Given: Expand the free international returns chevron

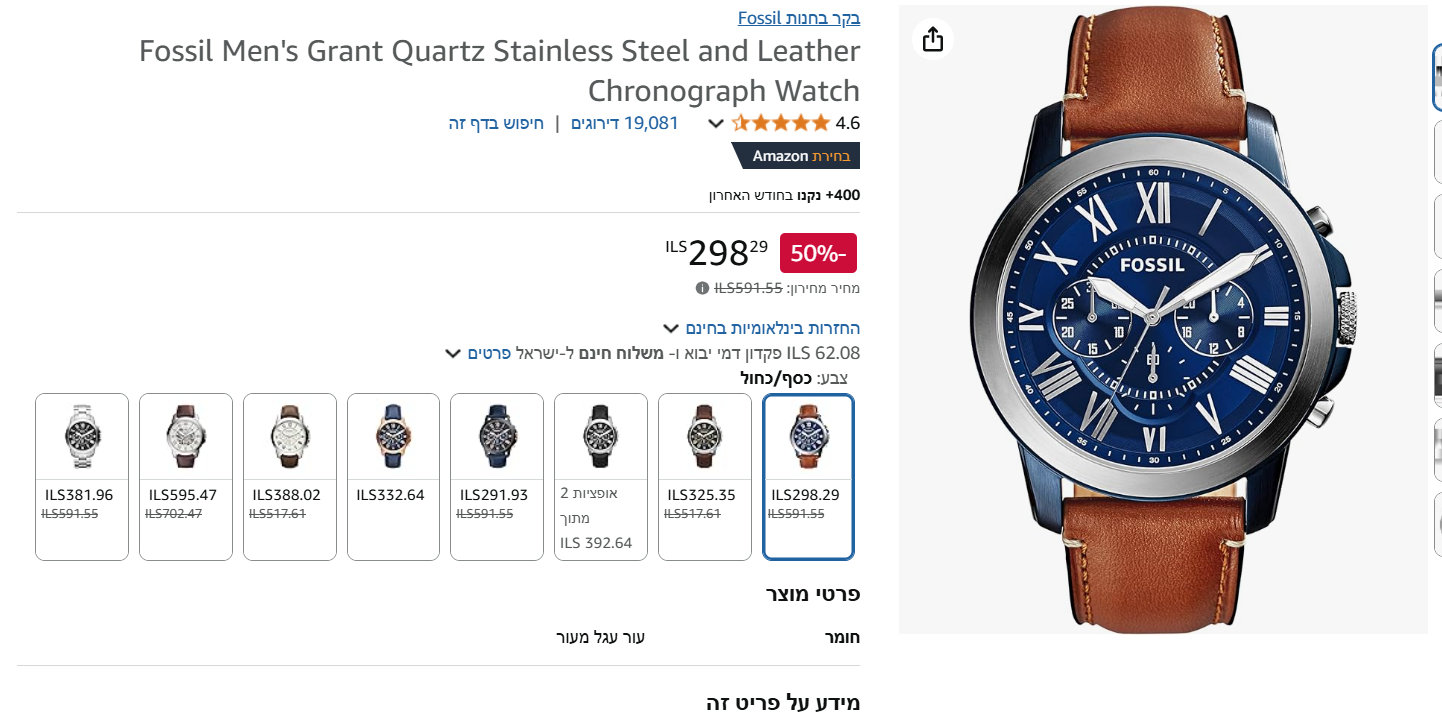Looking at the screenshot, I should tap(671, 328).
